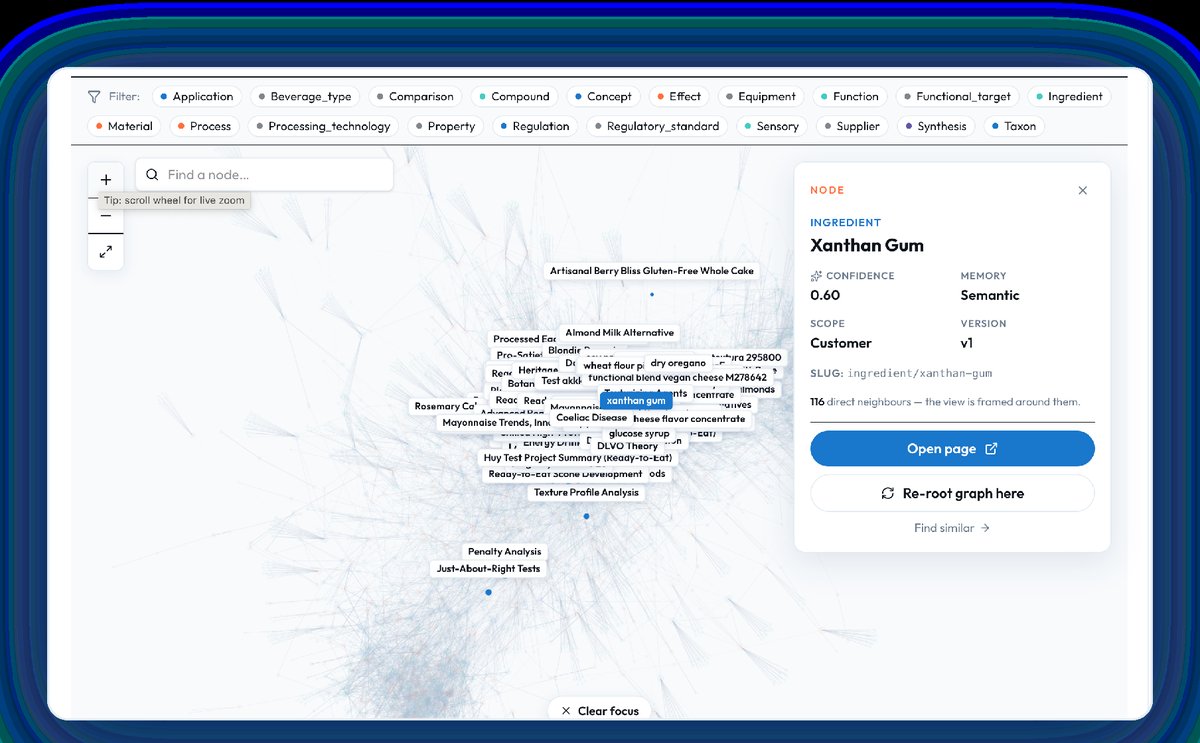Clear the graph focus

click(x=599, y=710)
